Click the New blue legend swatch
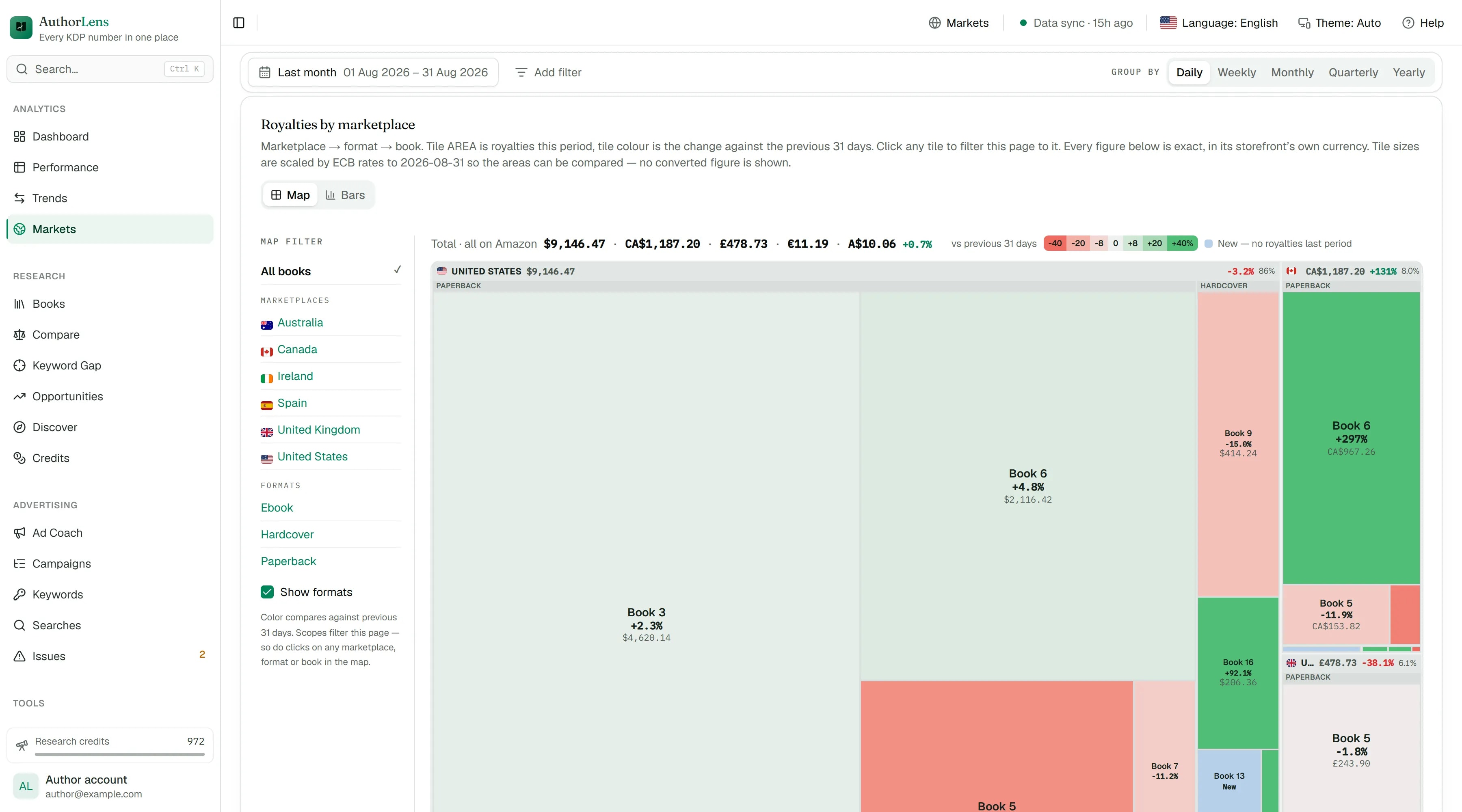Screen dimensions: 1462x812 click(1208, 244)
